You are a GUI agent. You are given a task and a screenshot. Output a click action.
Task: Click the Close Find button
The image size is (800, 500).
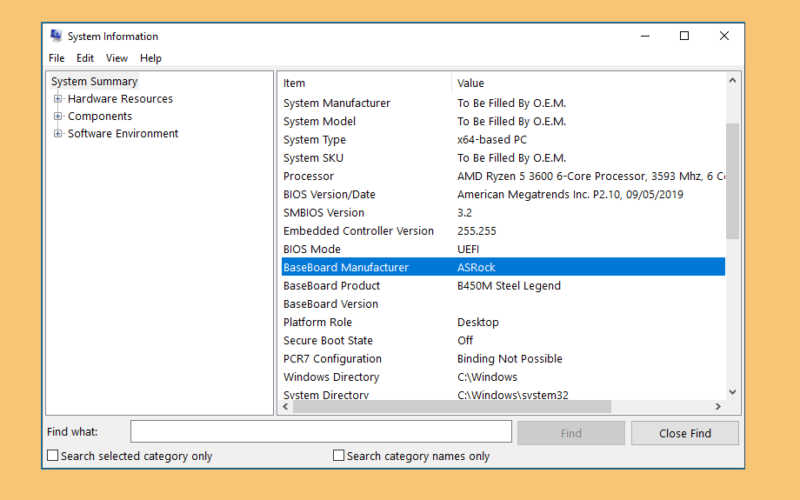[x=685, y=433]
